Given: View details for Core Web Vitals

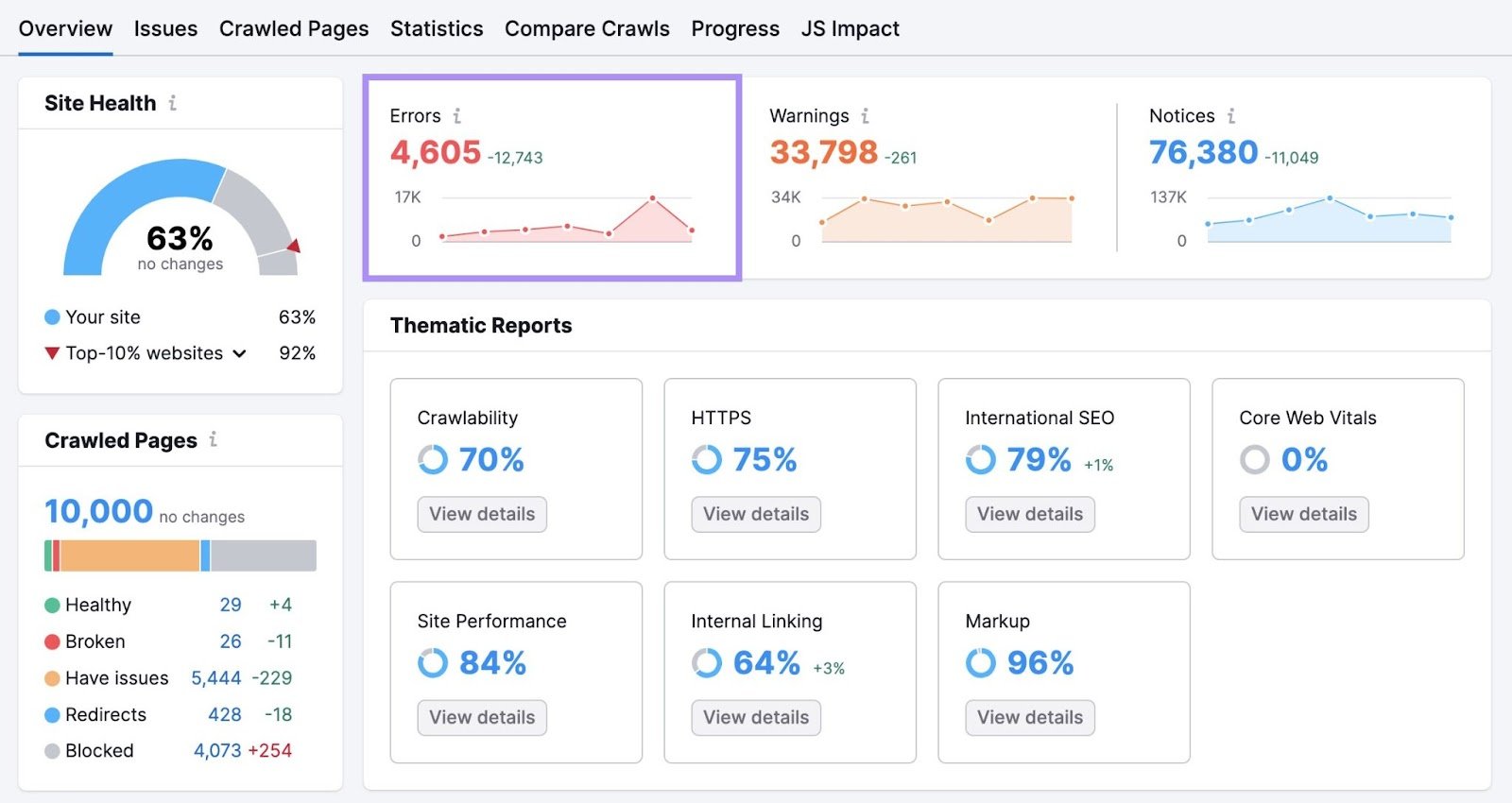Looking at the screenshot, I should click(x=1304, y=514).
